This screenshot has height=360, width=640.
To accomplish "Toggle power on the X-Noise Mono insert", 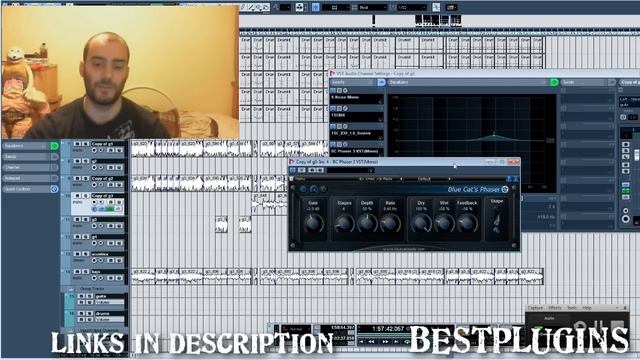I will coord(333,91).
